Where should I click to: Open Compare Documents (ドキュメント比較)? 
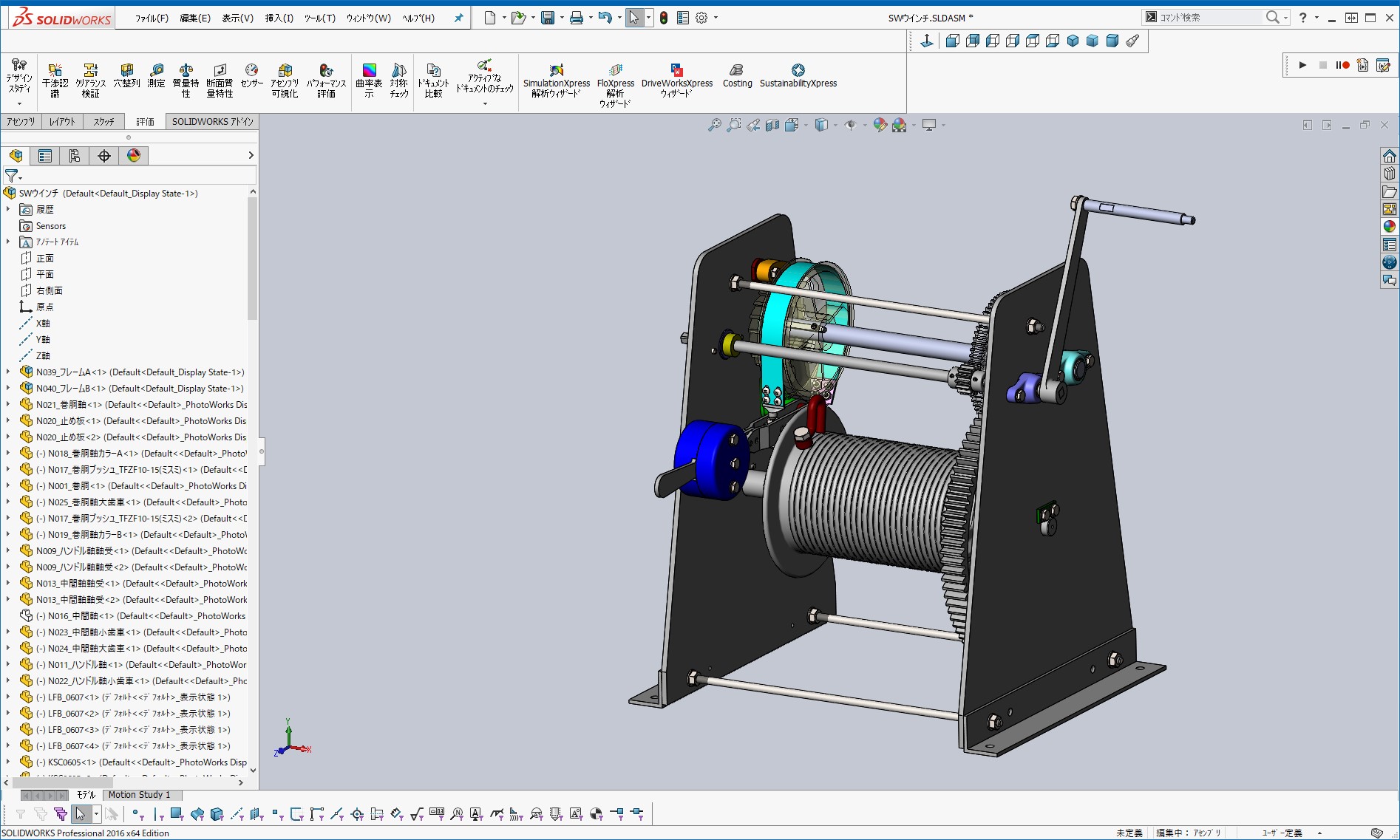(433, 80)
